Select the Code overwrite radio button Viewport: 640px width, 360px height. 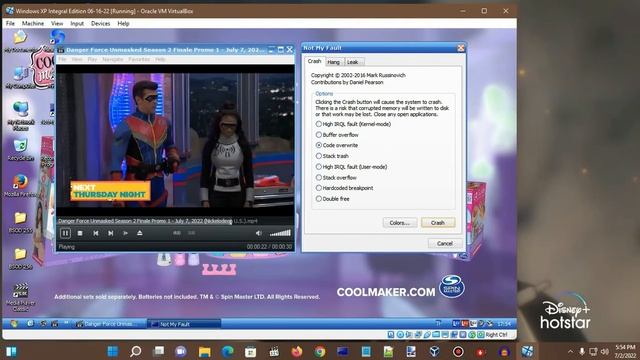click(336, 145)
